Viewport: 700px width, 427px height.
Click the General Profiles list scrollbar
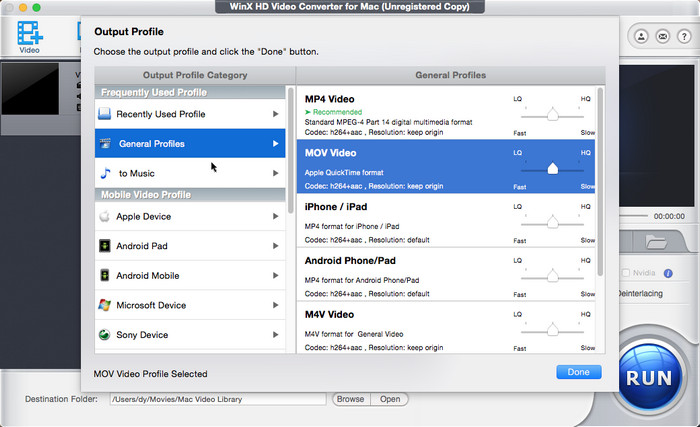click(600, 182)
